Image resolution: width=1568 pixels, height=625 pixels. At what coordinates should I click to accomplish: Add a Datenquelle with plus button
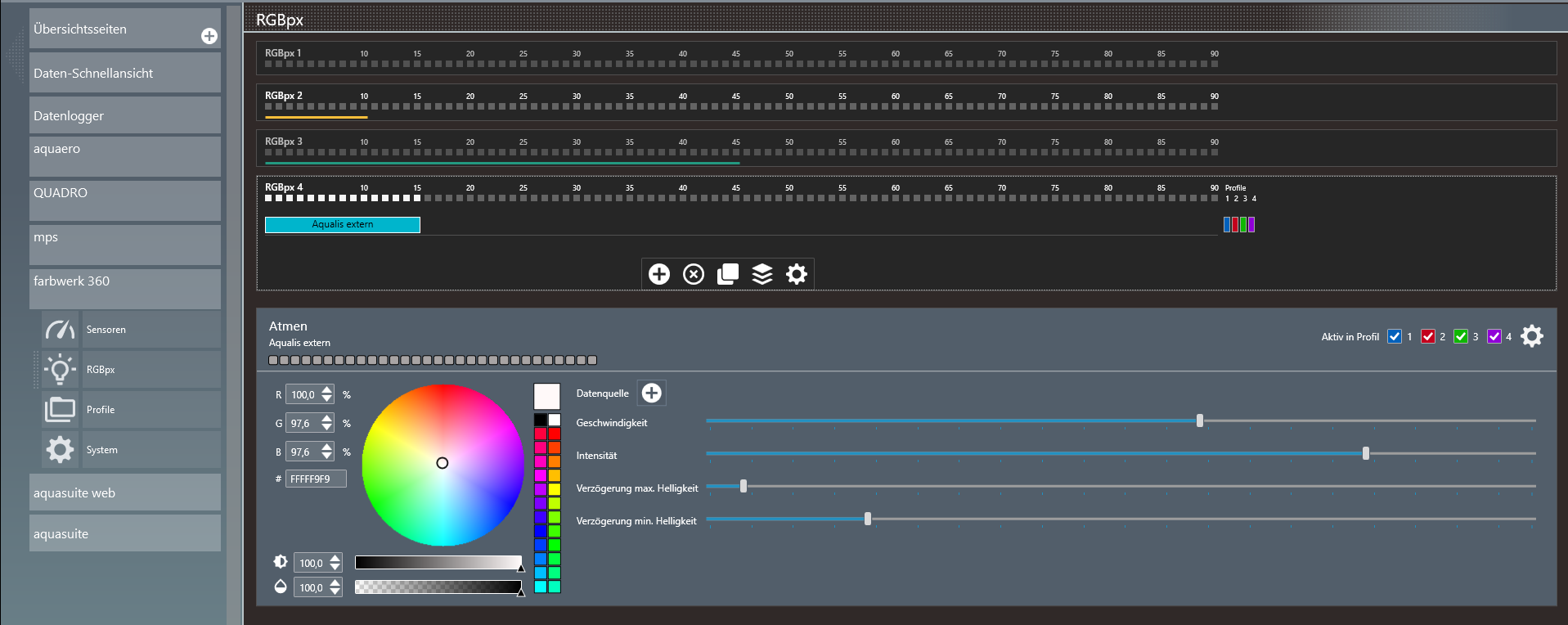[652, 393]
